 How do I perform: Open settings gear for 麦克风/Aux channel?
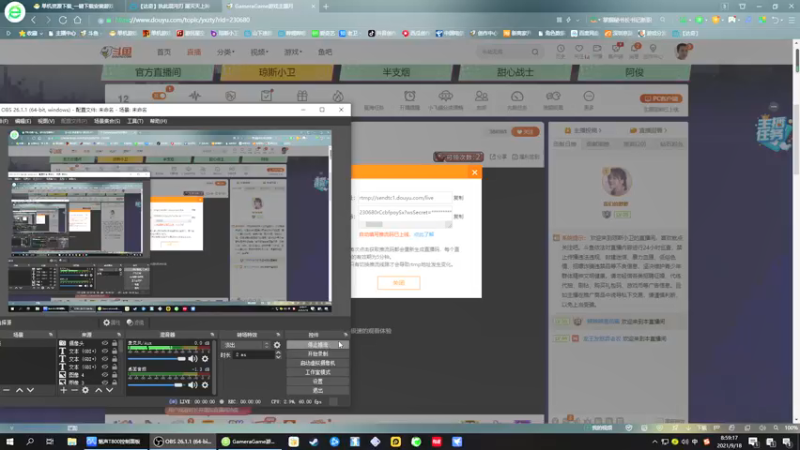tap(205, 359)
